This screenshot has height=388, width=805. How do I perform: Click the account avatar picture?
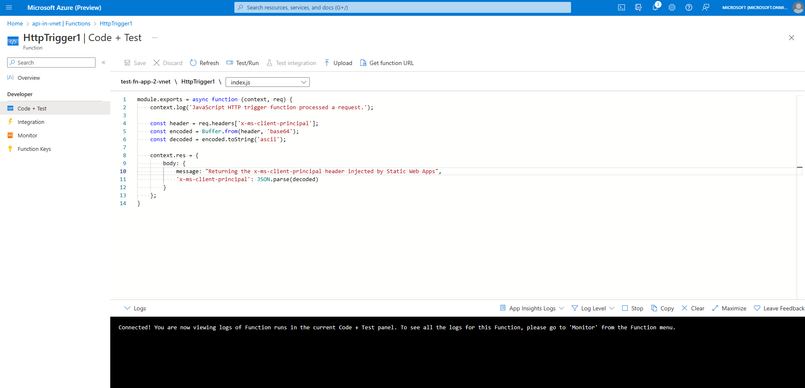click(x=797, y=8)
